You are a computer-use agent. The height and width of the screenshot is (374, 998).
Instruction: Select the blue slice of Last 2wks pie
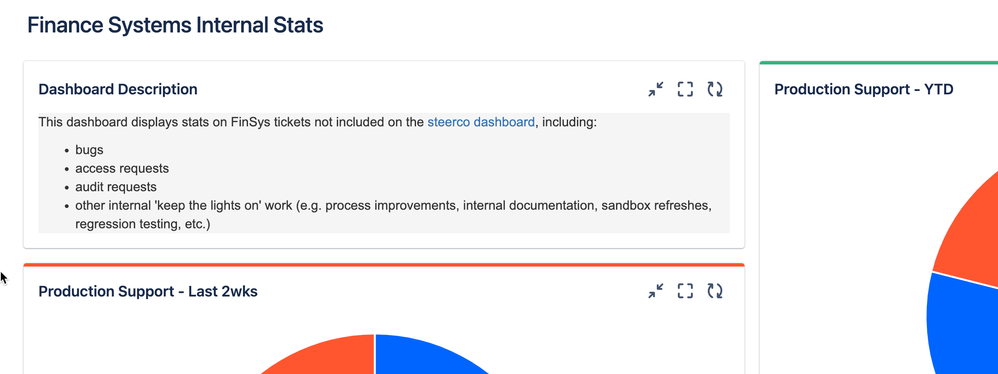(420, 356)
